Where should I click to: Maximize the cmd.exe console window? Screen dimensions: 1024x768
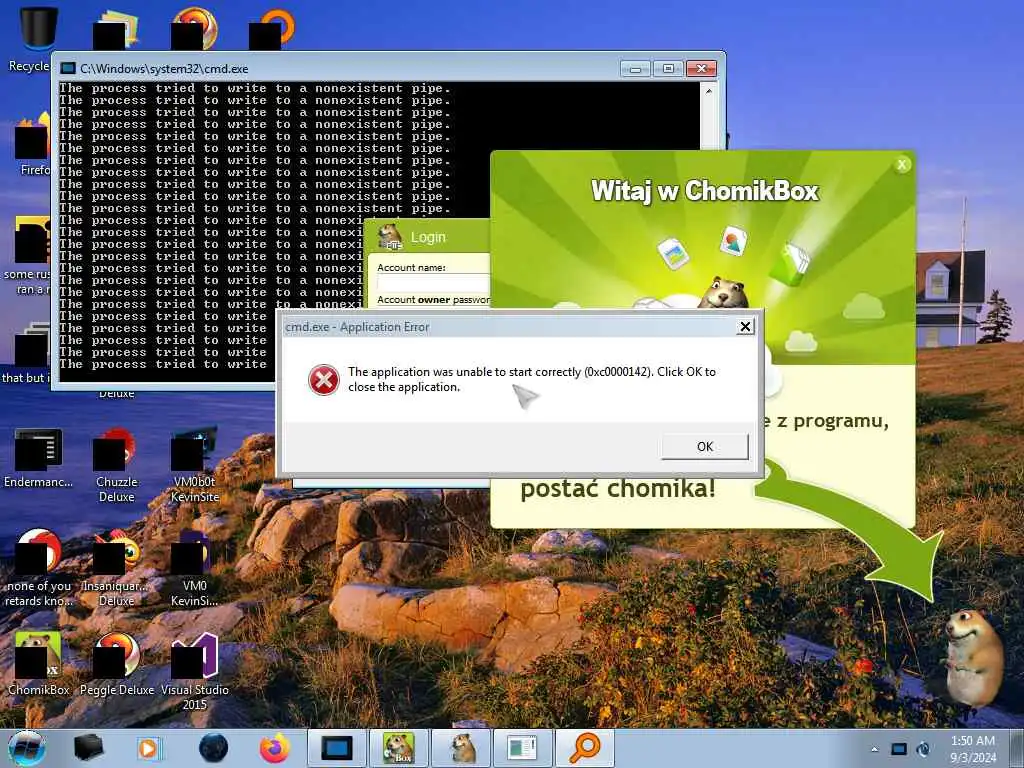point(668,69)
